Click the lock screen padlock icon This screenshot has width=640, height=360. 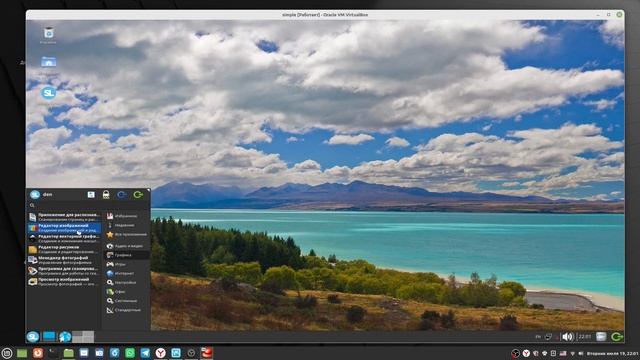[106, 195]
